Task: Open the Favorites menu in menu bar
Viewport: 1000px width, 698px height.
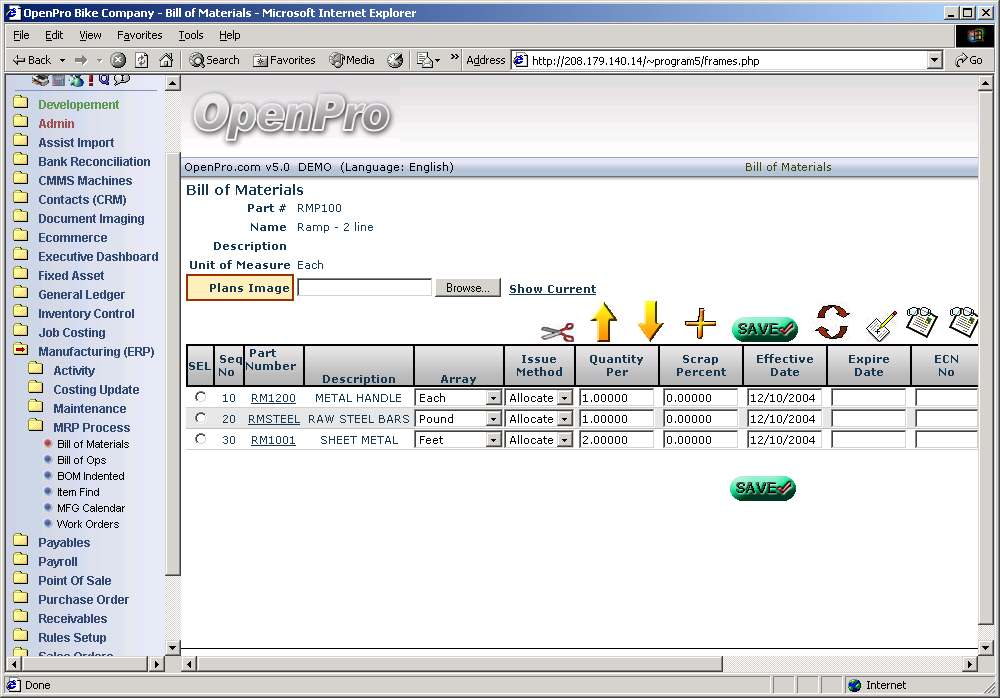Action: (139, 35)
